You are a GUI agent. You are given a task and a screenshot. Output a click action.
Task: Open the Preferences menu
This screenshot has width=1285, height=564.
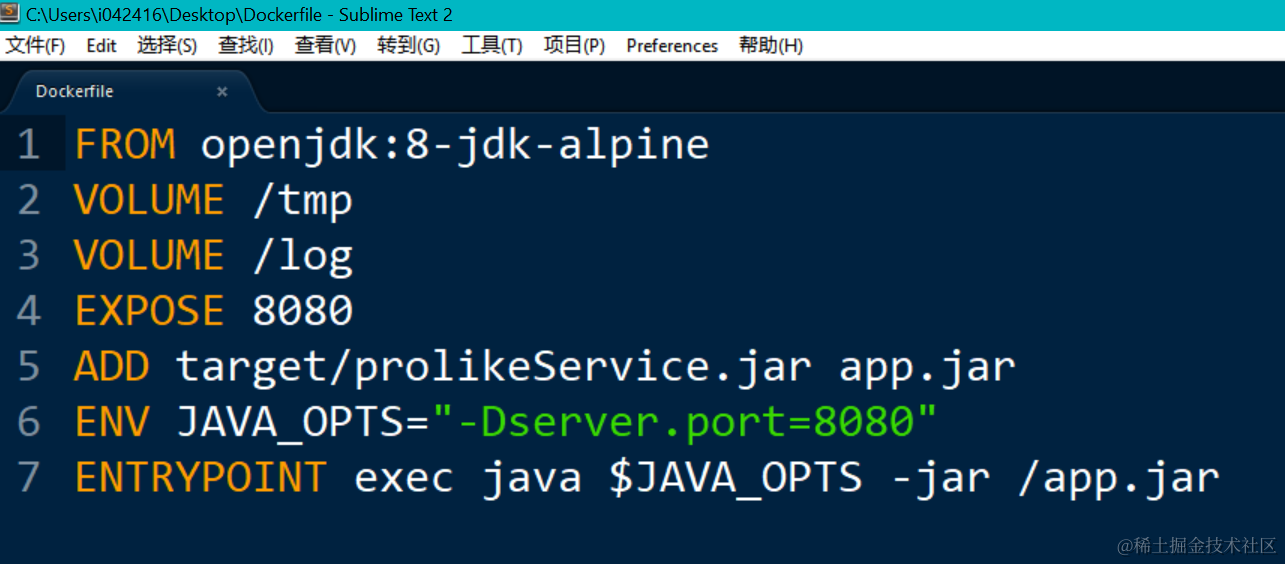[x=672, y=46]
